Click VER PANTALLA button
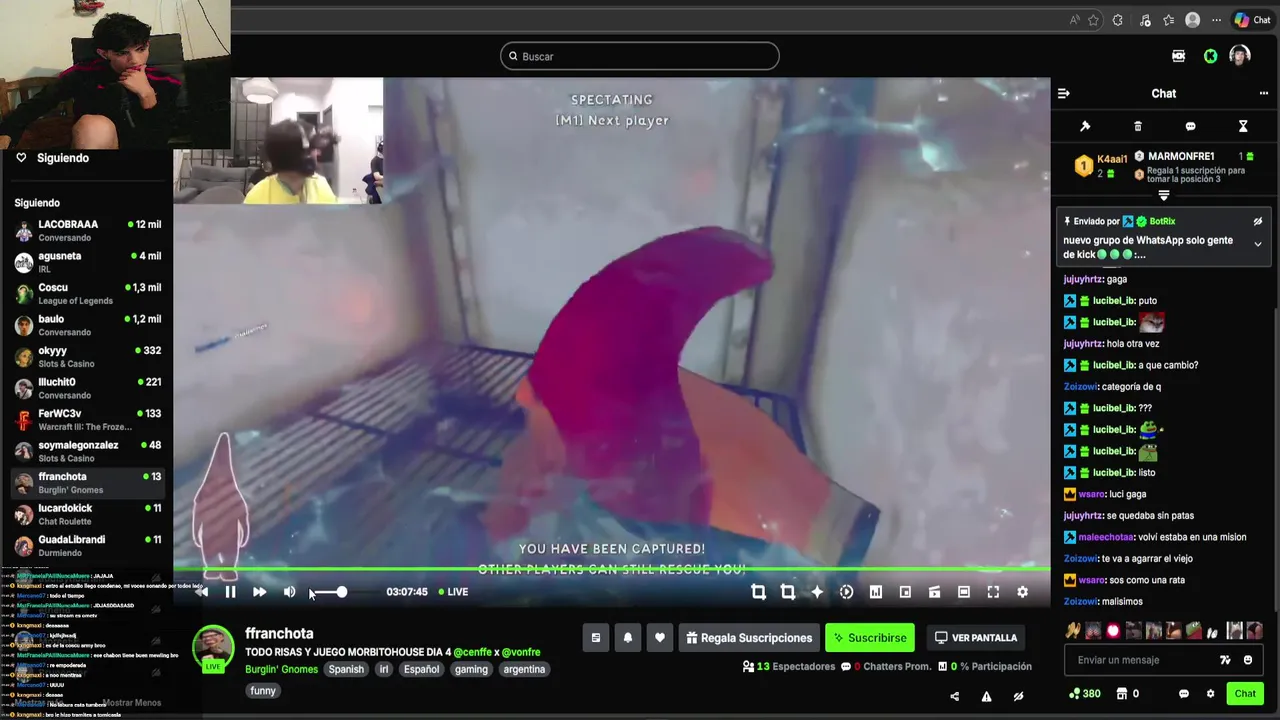 976,638
